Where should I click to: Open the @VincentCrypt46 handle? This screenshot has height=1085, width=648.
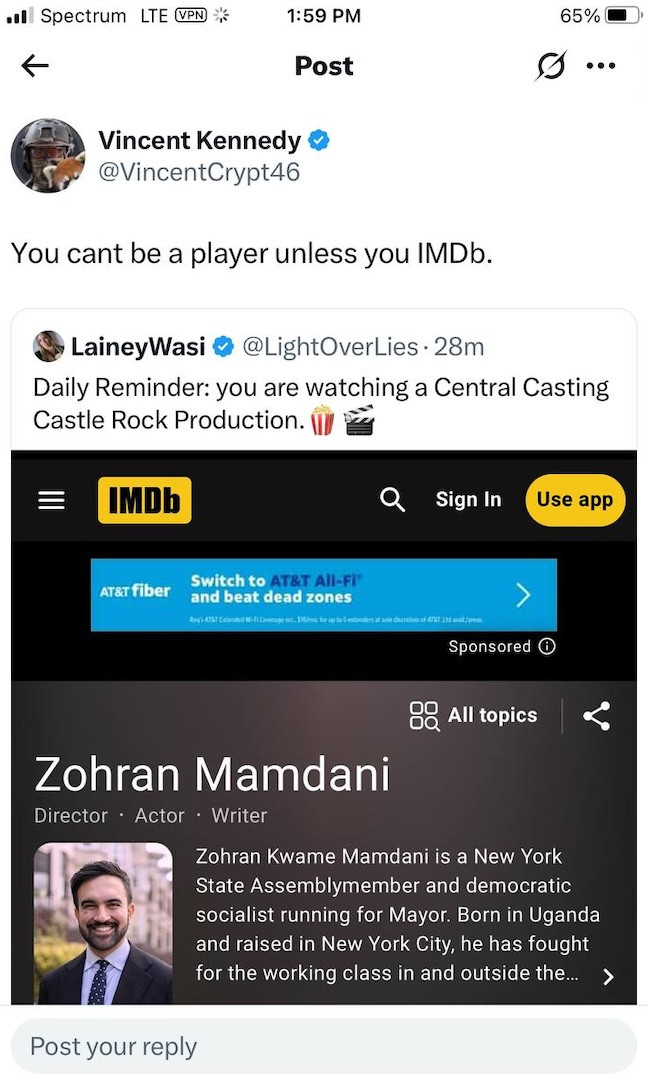click(199, 172)
